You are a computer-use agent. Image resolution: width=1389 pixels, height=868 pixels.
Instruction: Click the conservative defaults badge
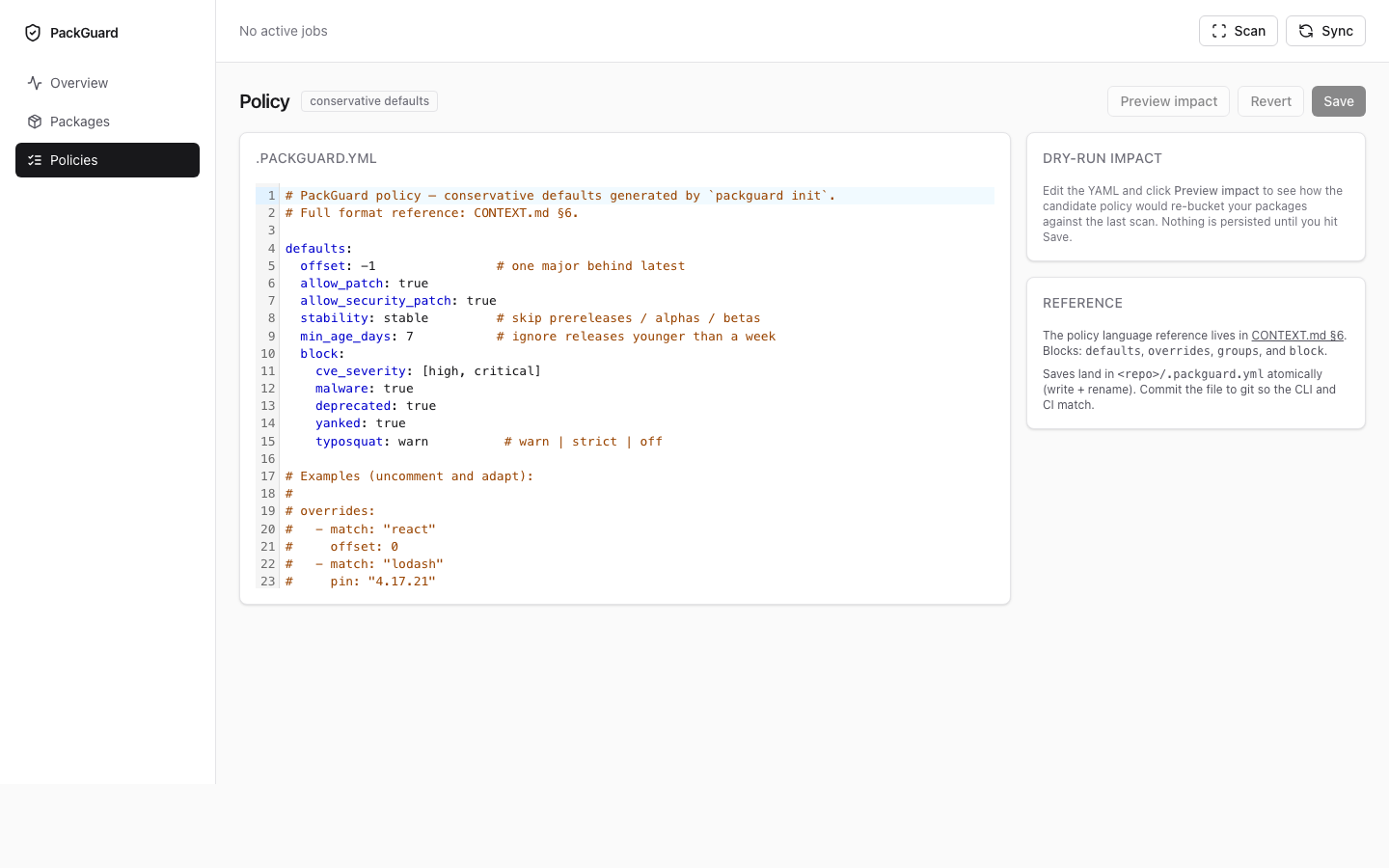[369, 101]
